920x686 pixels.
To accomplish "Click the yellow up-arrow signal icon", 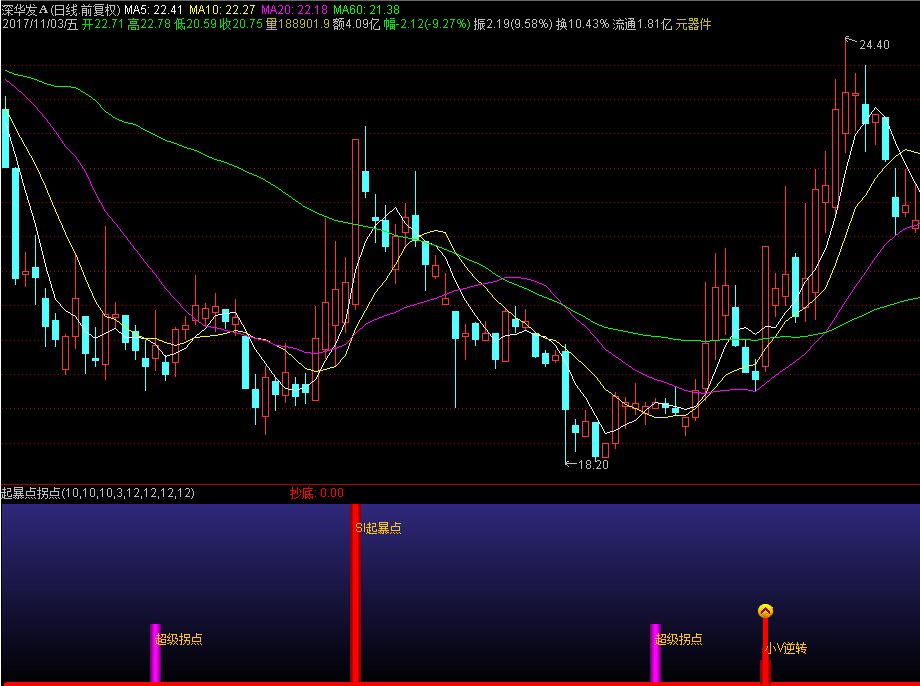I will [765, 611].
